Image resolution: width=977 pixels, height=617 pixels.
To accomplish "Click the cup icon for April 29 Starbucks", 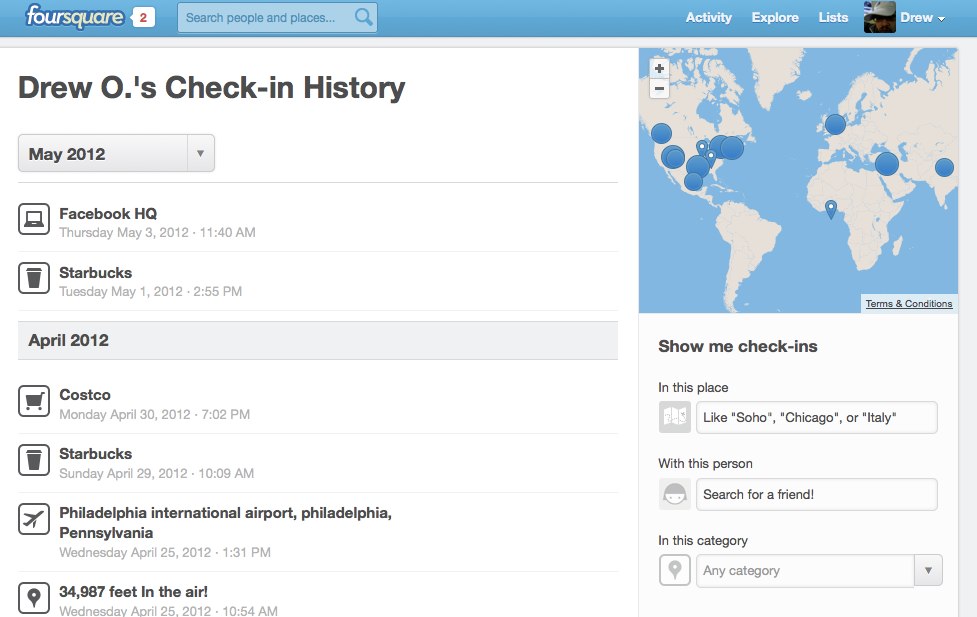I will coord(34,460).
